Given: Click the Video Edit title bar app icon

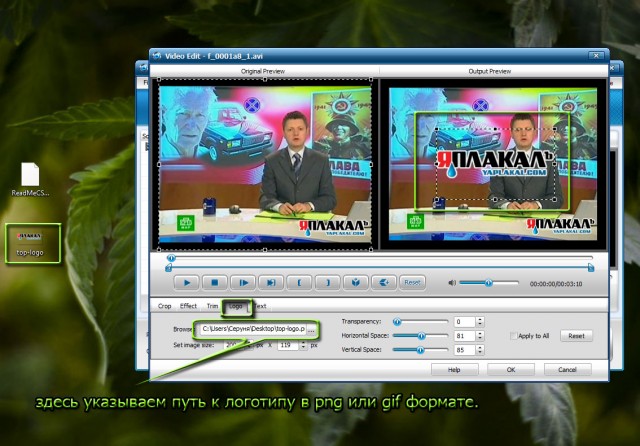Looking at the screenshot, I should click(x=157, y=56).
